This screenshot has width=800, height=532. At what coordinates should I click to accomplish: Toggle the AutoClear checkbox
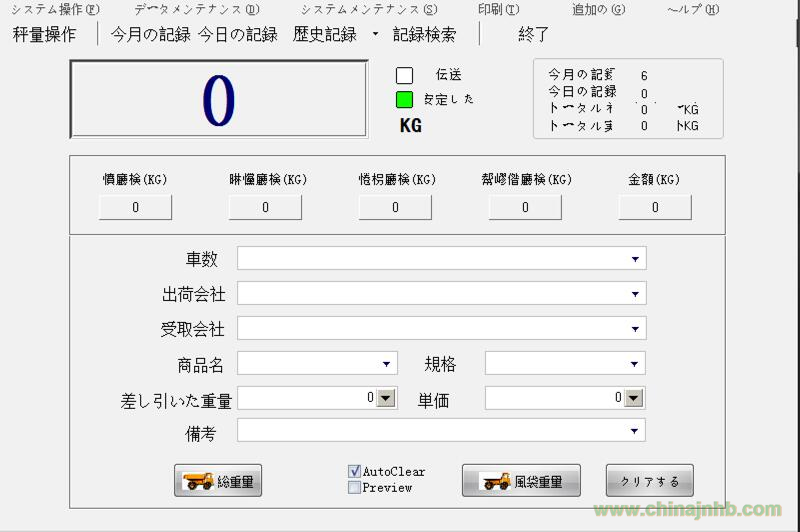[354, 471]
